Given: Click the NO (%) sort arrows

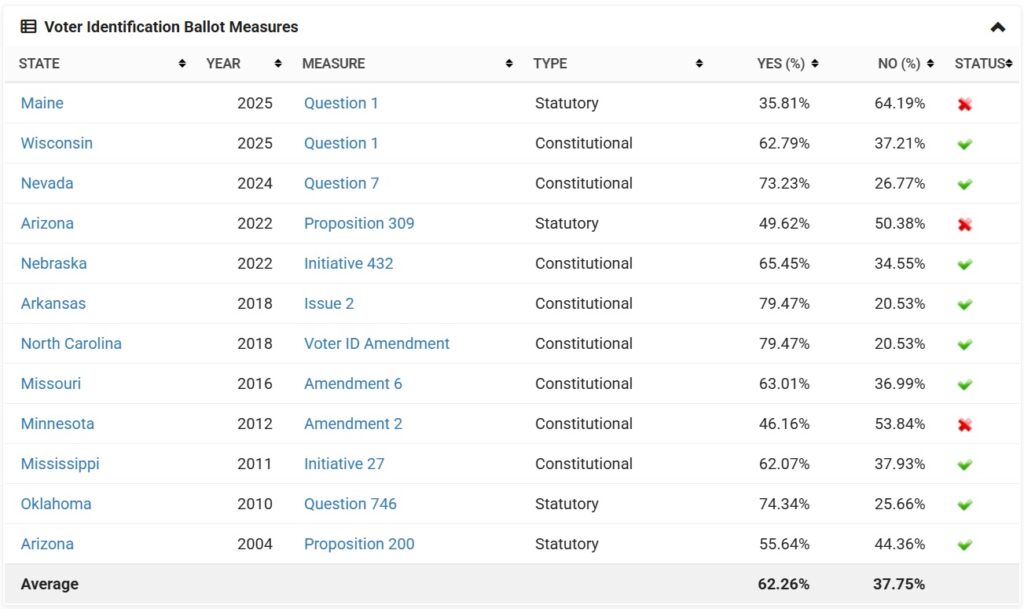Looking at the screenshot, I should (931, 64).
